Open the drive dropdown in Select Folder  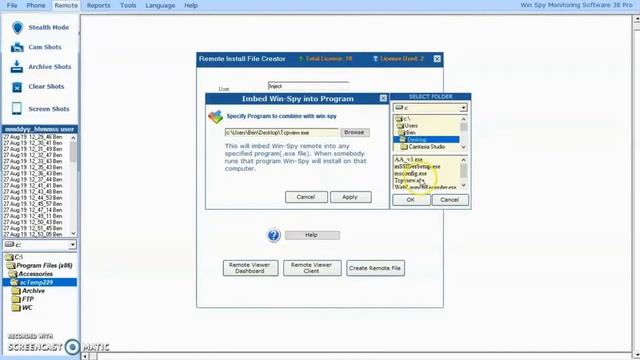[x=463, y=108]
